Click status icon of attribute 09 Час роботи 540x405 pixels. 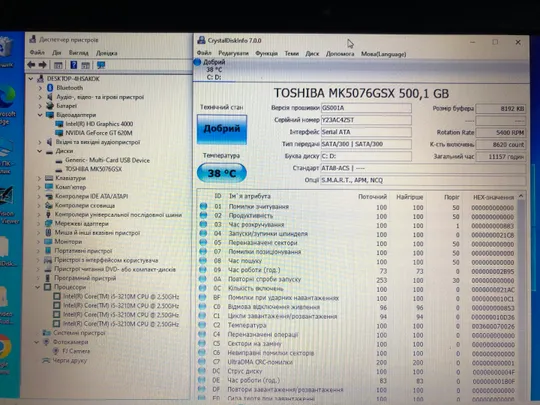203,270
